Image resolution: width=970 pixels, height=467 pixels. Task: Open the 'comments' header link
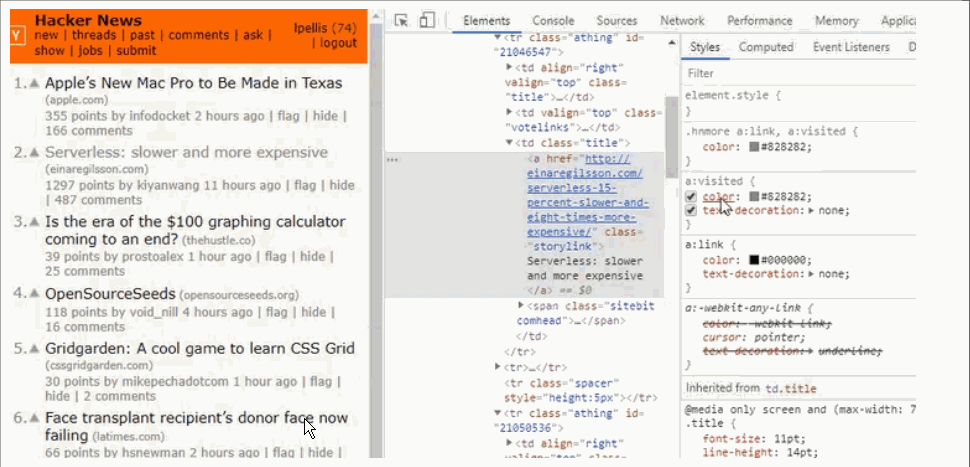point(199,35)
